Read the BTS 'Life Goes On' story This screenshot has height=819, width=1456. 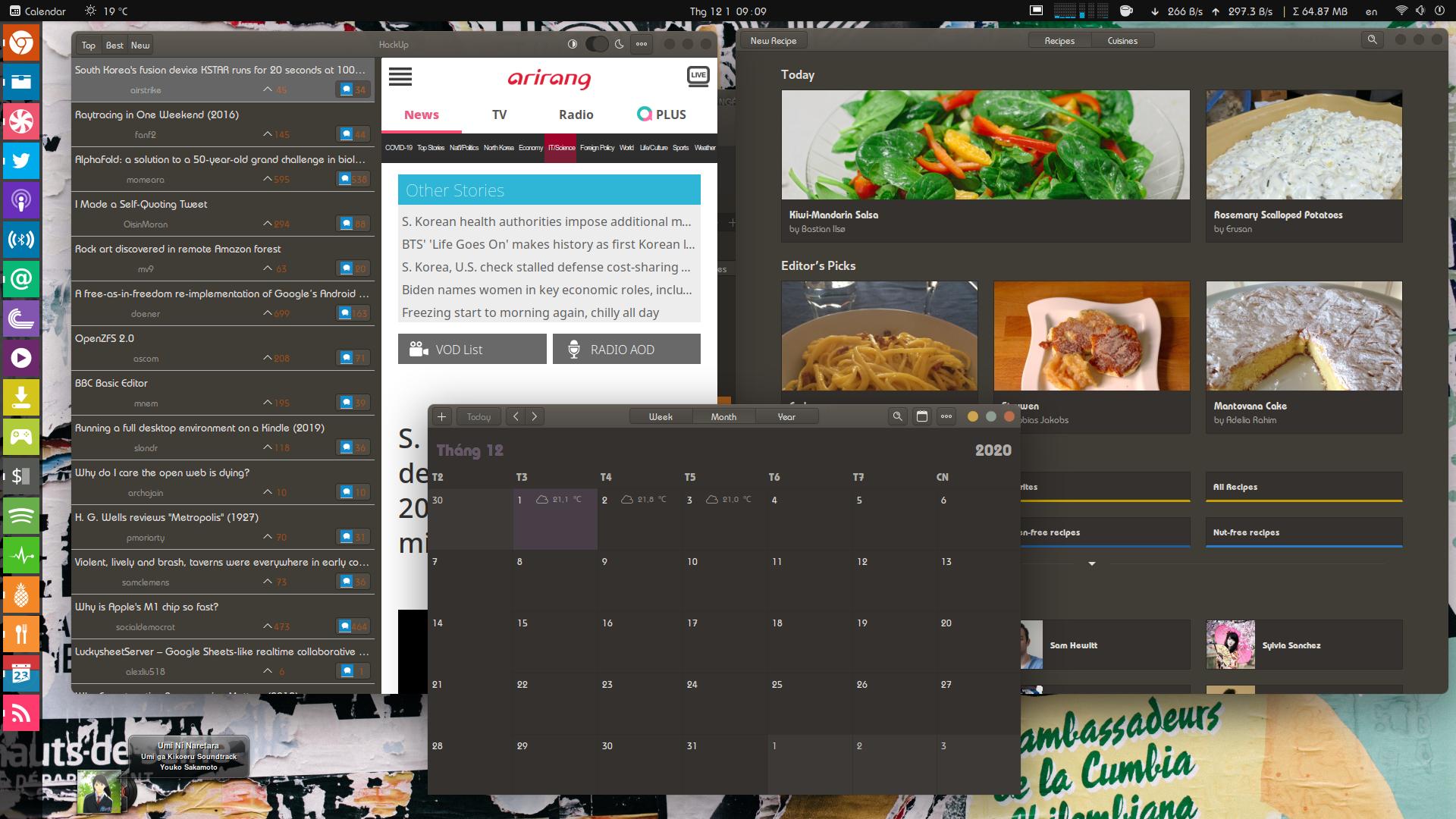[x=548, y=244]
